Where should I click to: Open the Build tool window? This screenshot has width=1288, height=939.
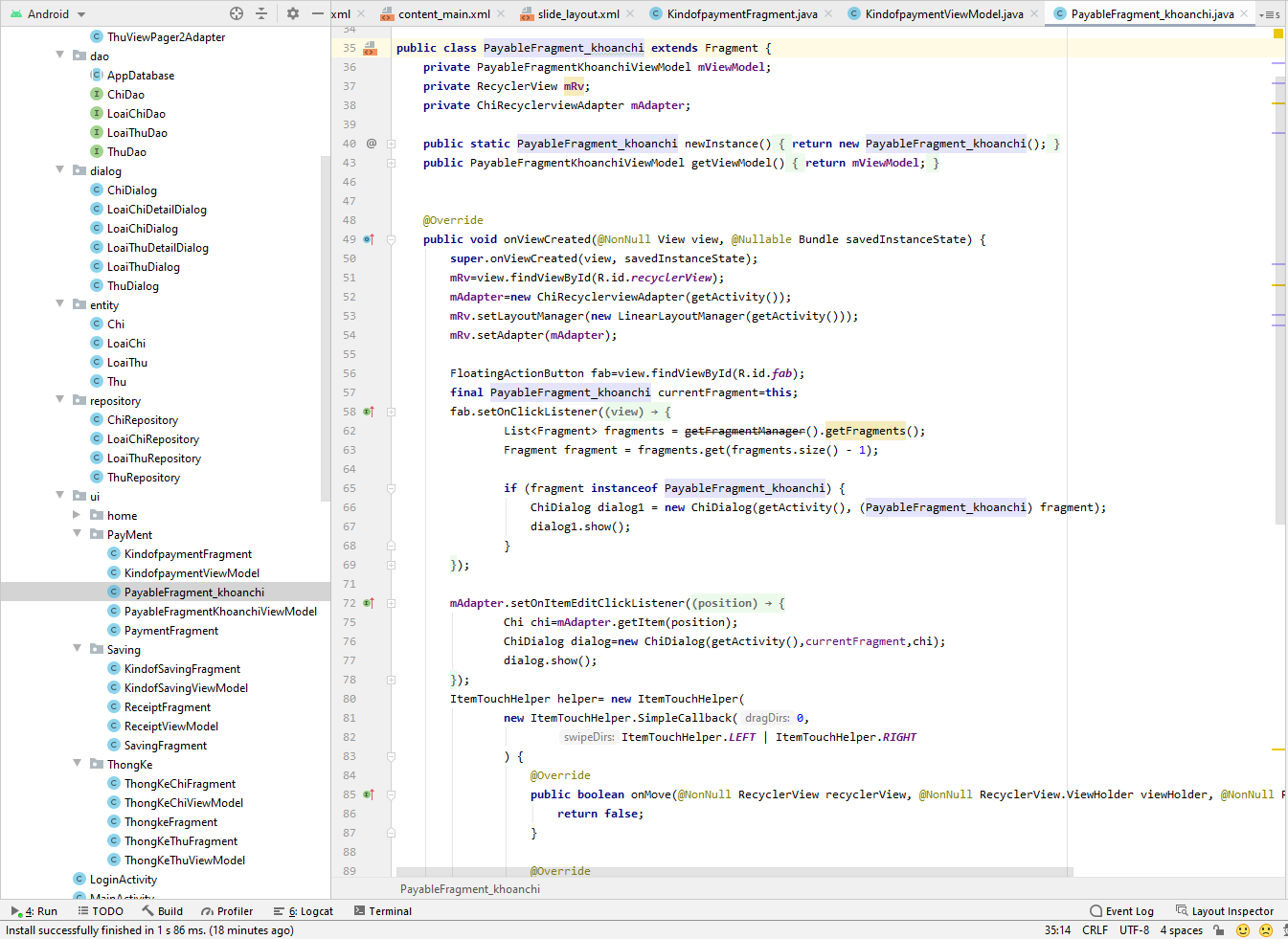coord(162,911)
